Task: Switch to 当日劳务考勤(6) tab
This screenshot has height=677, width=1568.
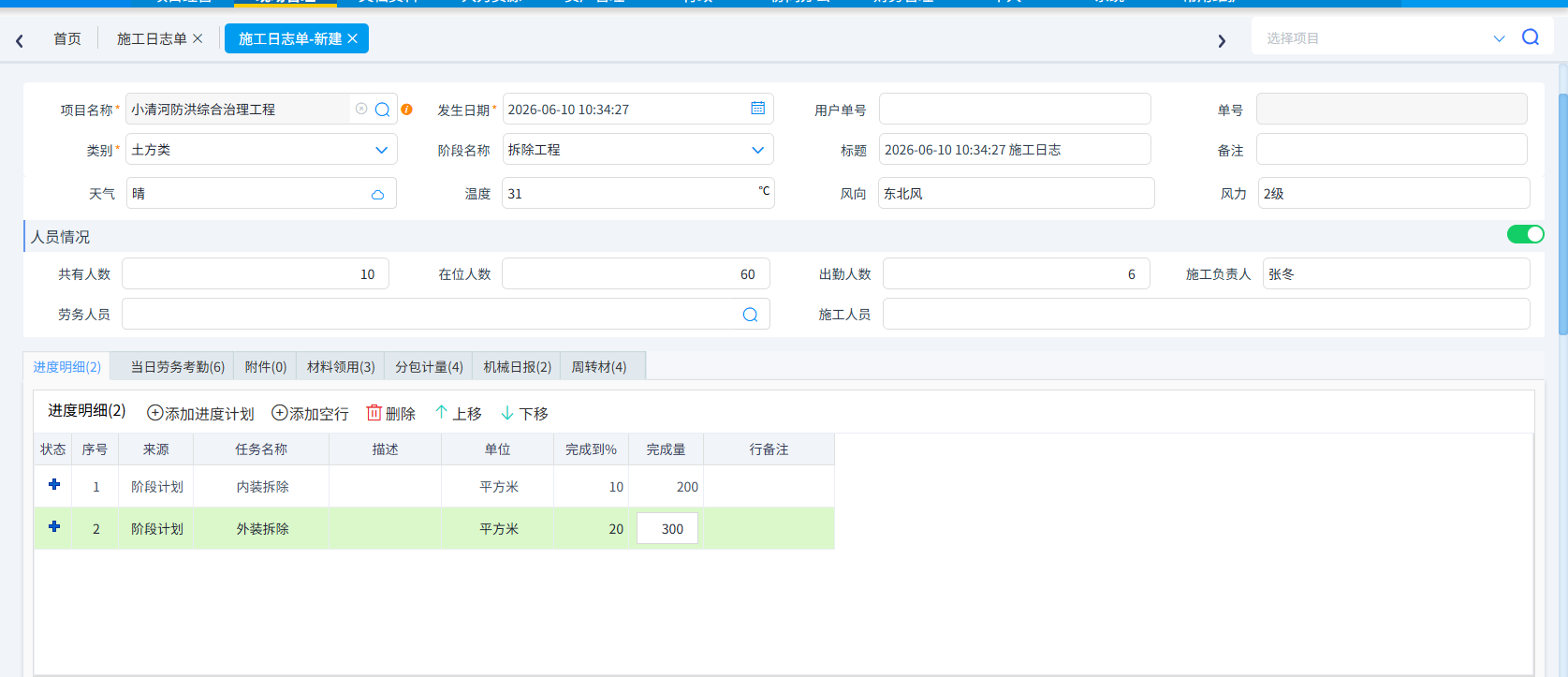Action: point(177,367)
